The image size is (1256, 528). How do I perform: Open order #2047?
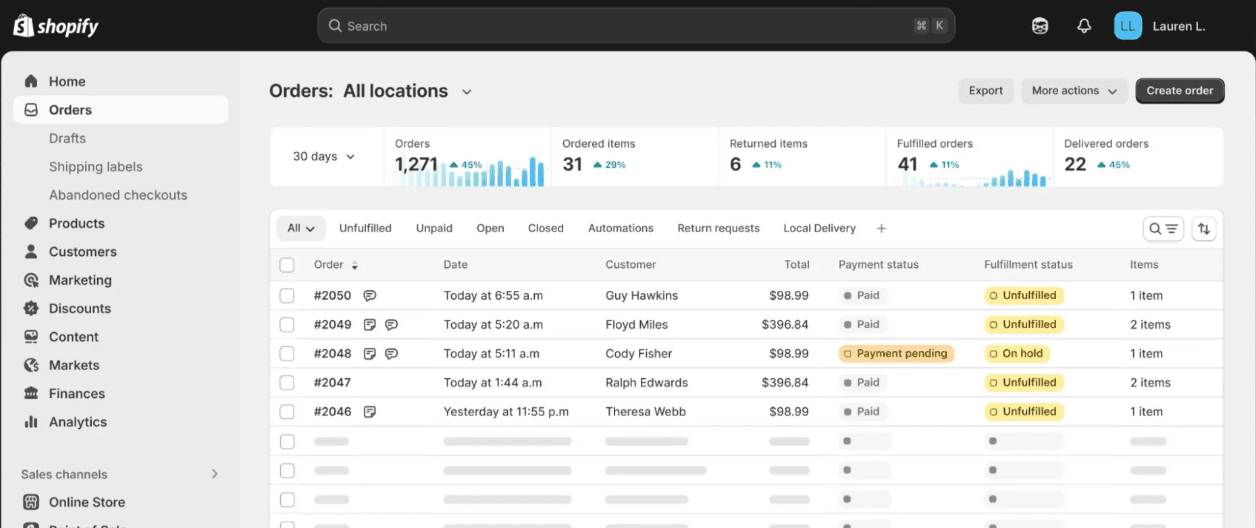pos(332,383)
